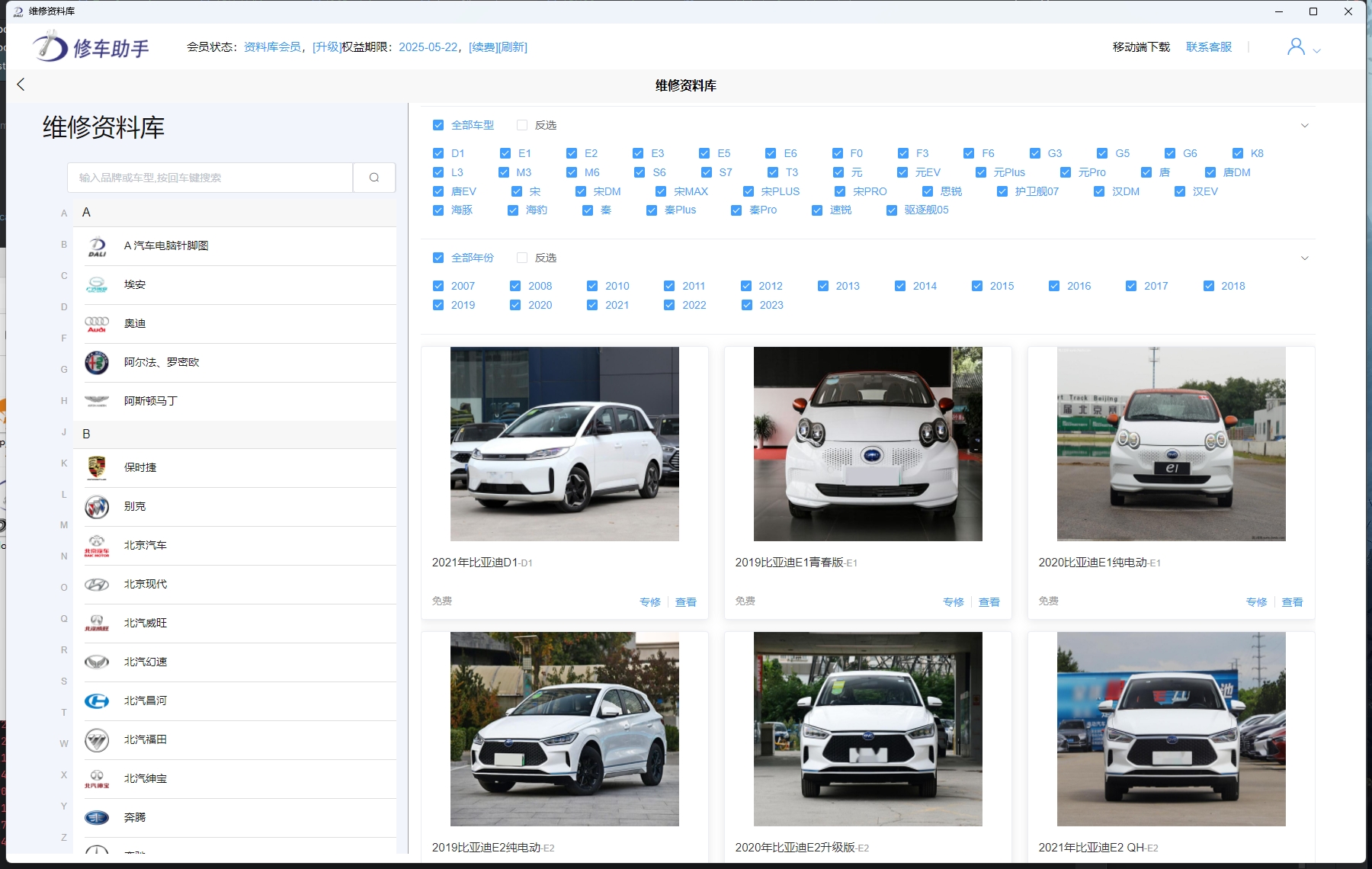The image size is (1372, 869).
Task: Uncheck the D1 model checkbox
Action: click(x=438, y=153)
